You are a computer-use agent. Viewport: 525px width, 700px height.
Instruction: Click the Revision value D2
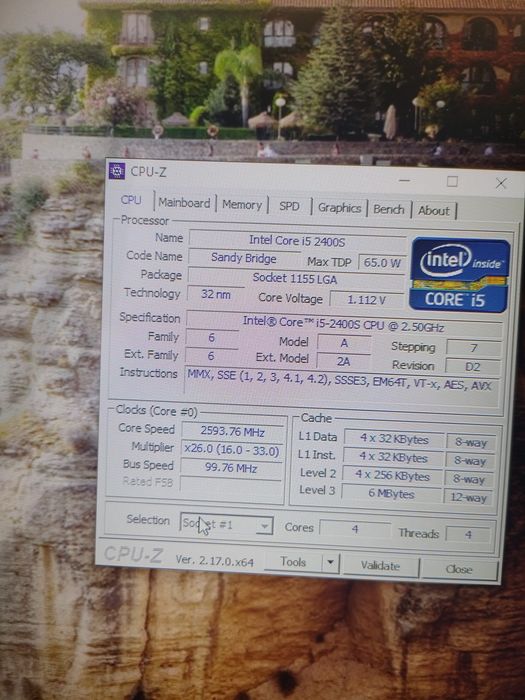pyautogui.click(x=473, y=367)
